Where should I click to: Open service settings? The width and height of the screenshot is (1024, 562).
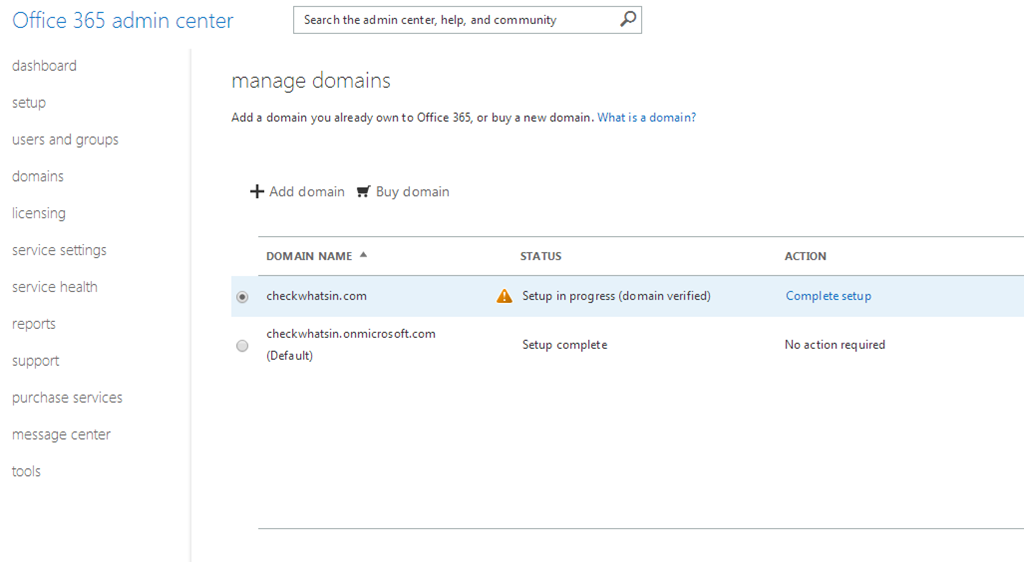point(59,250)
